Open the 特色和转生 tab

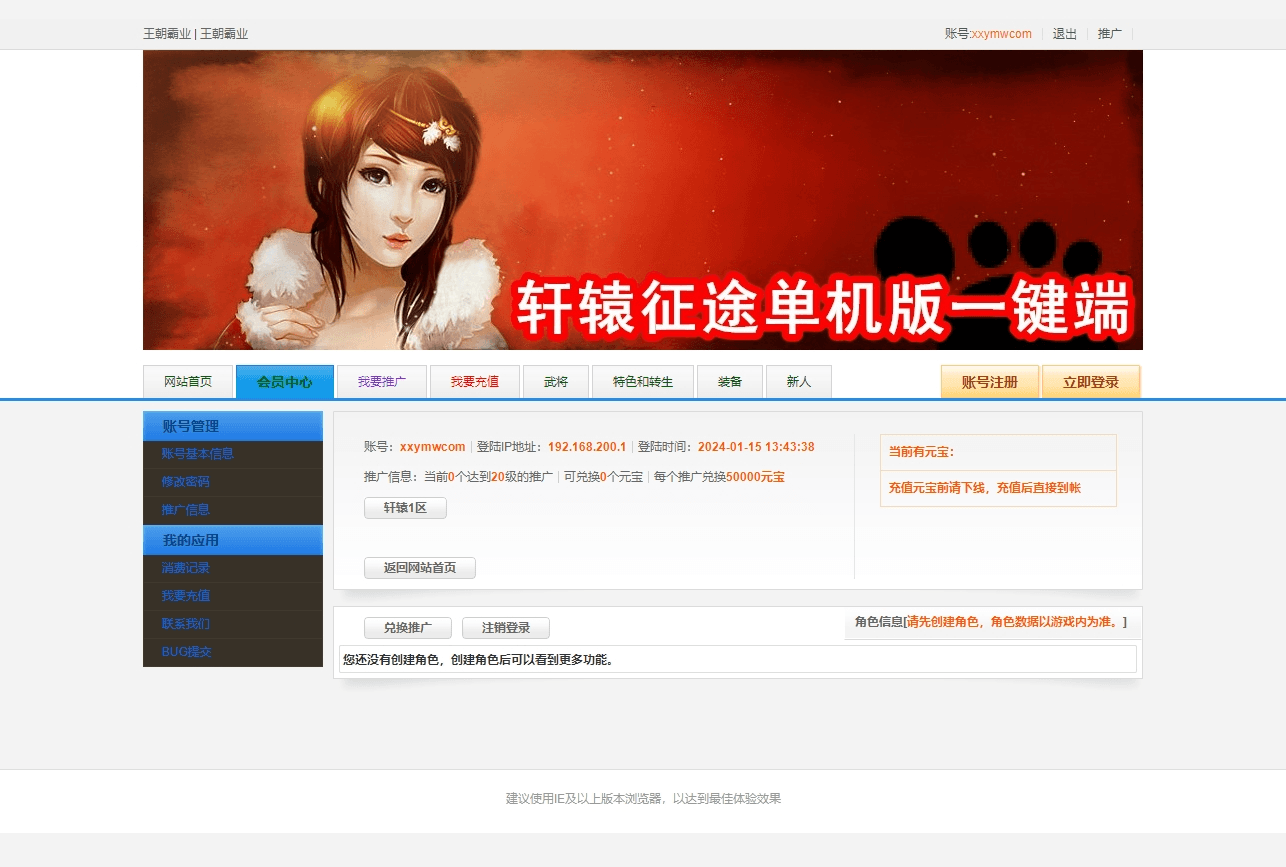click(643, 382)
